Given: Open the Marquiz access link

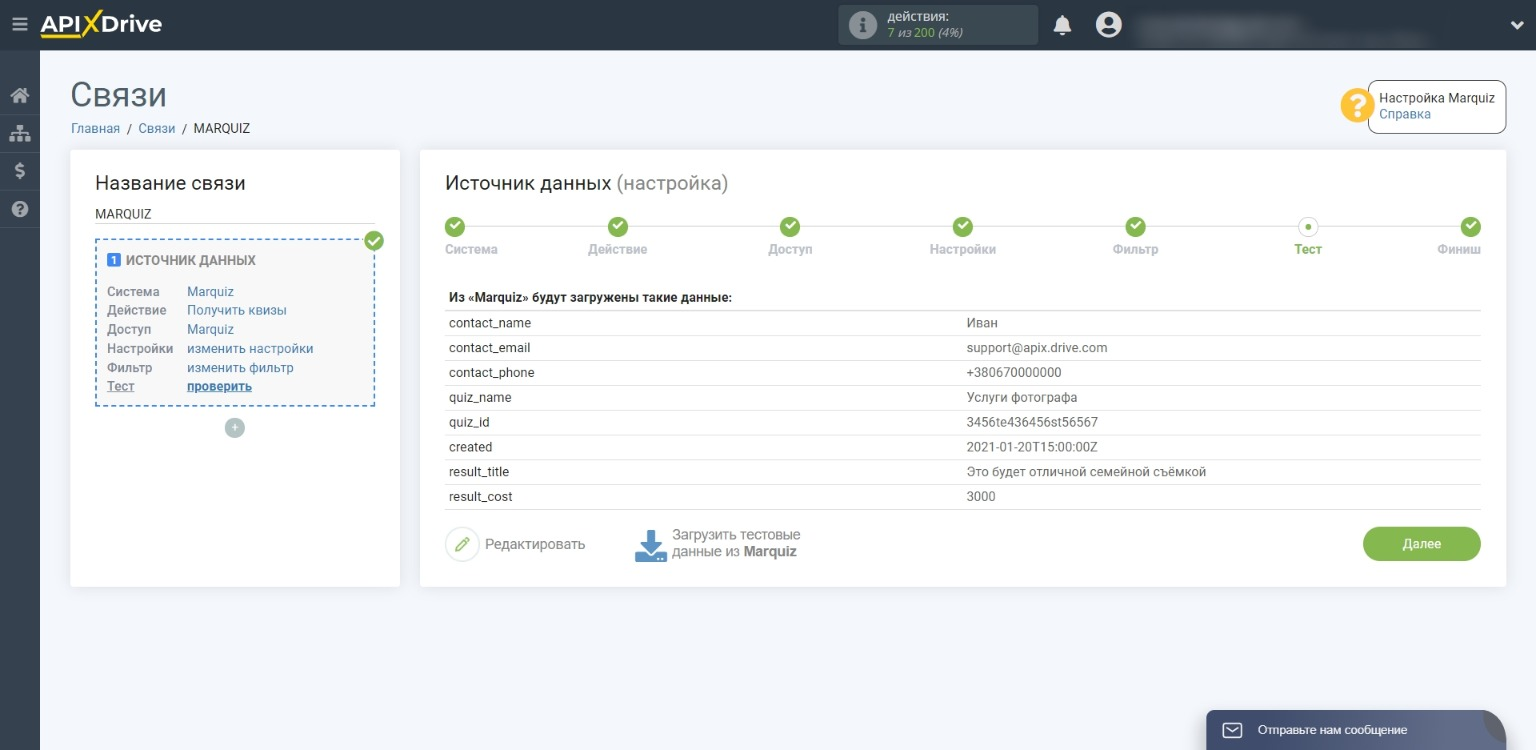Looking at the screenshot, I should [x=210, y=329].
